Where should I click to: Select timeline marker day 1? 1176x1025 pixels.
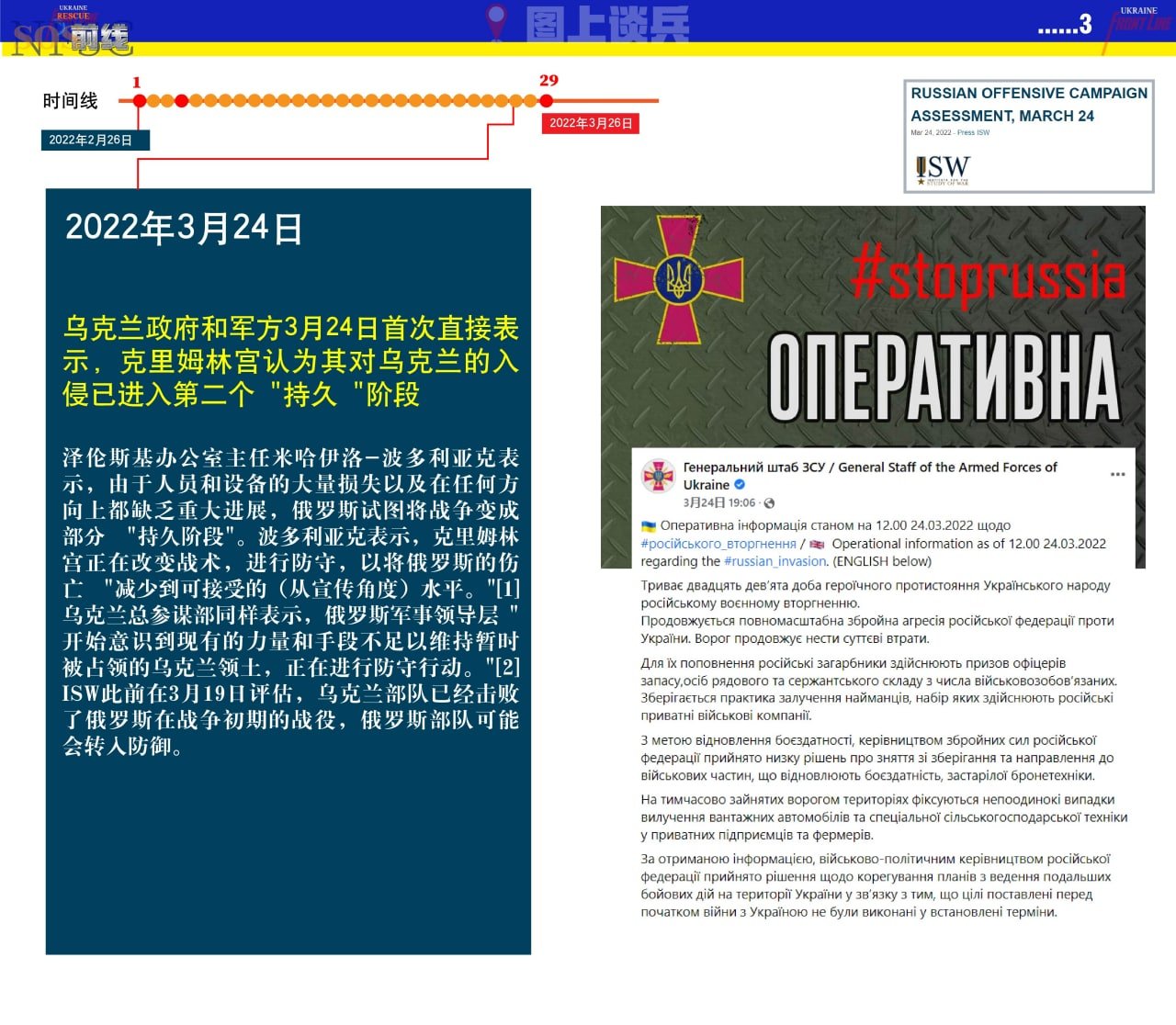pyautogui.click(x=140, y=100)
